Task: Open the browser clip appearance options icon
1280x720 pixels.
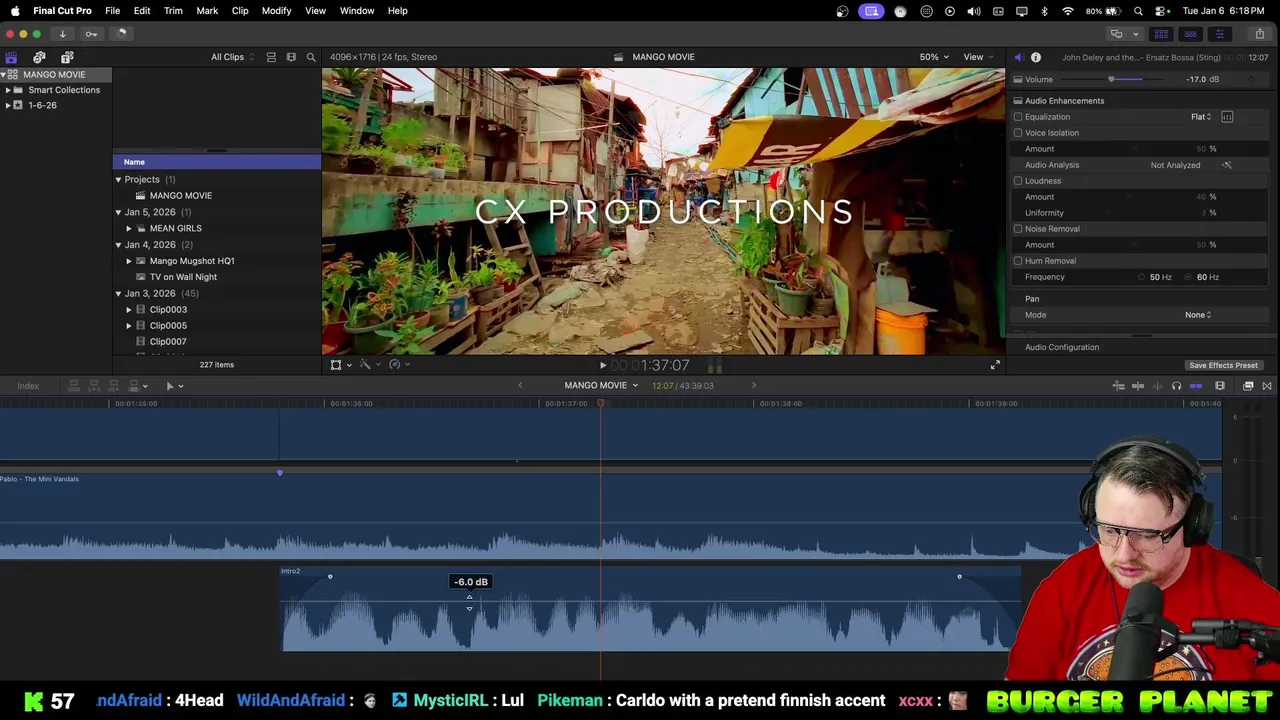Action: (x=291, y=57)
